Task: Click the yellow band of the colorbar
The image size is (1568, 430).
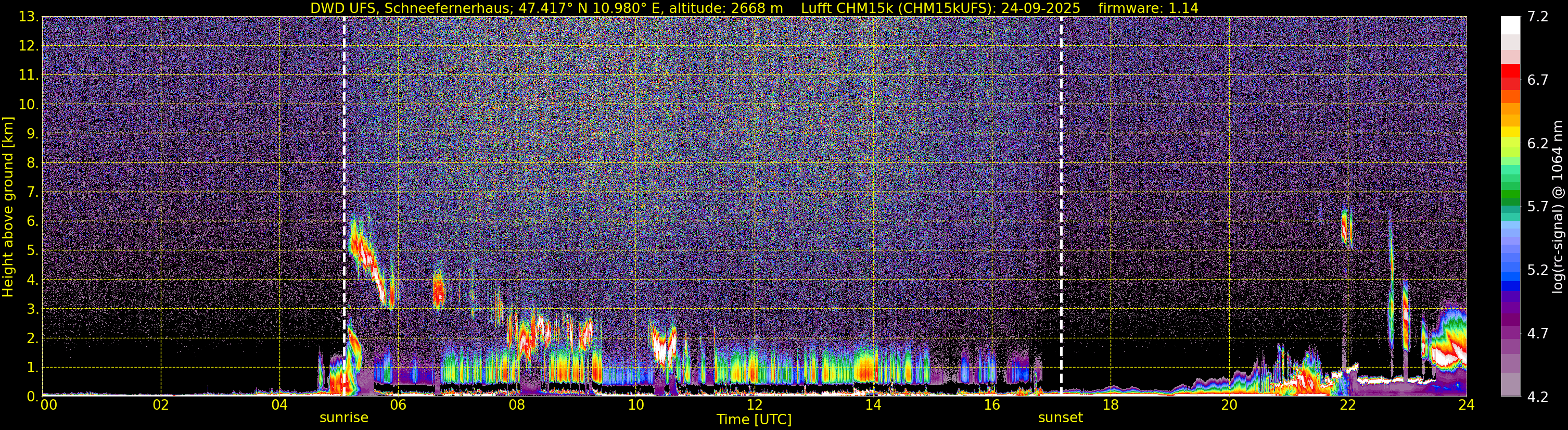Action: click(1510, 132)
